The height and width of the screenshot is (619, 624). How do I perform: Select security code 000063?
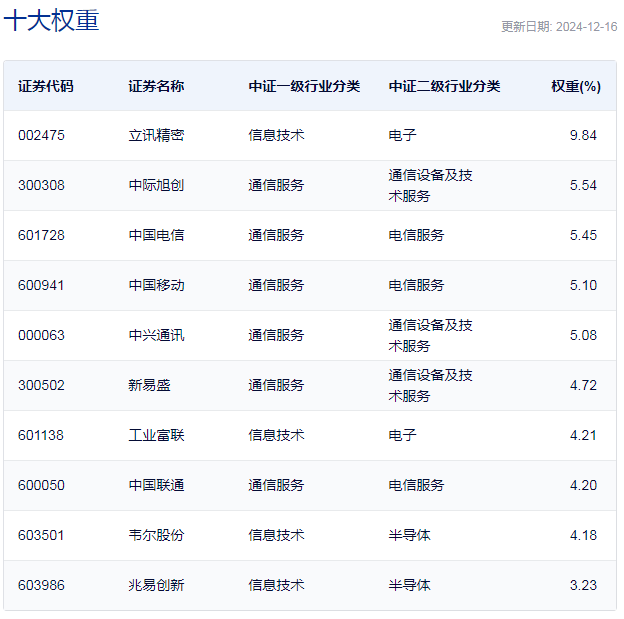41,335
